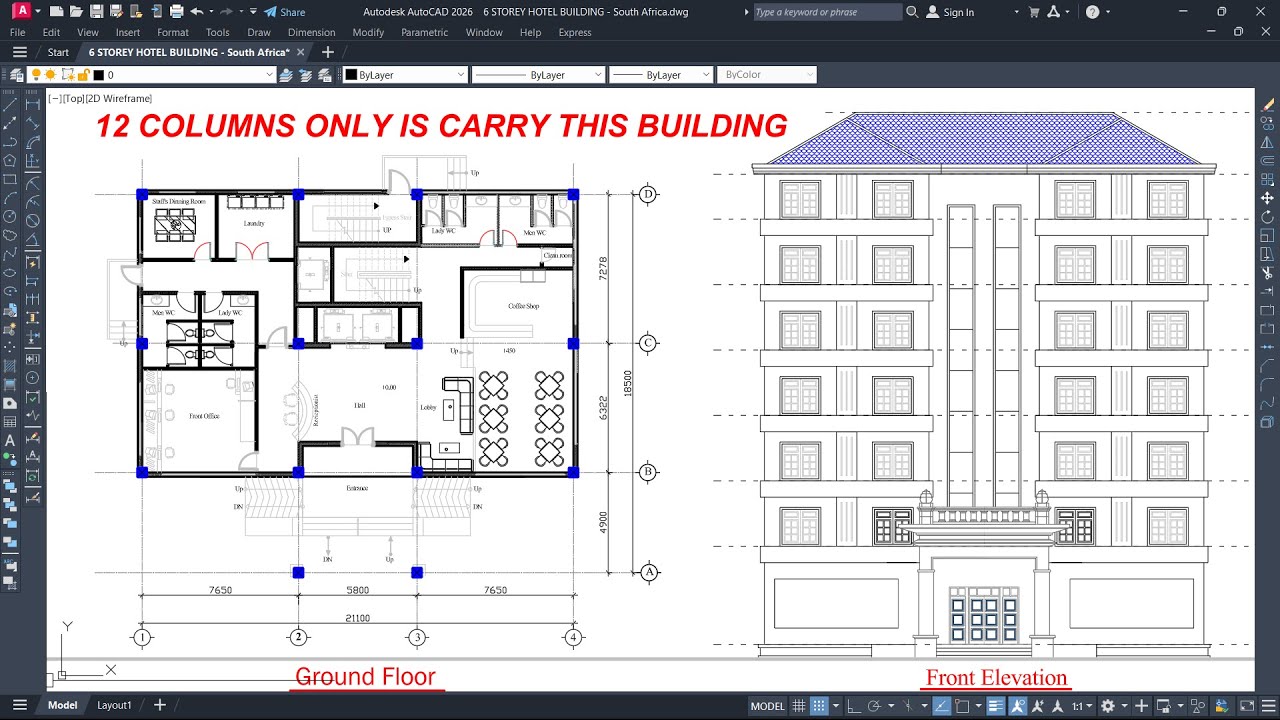Screen dimensions: 1280x720
Task: Select the Rectangle draw tool
Action: pyautogui.click(x=10, y=179)
